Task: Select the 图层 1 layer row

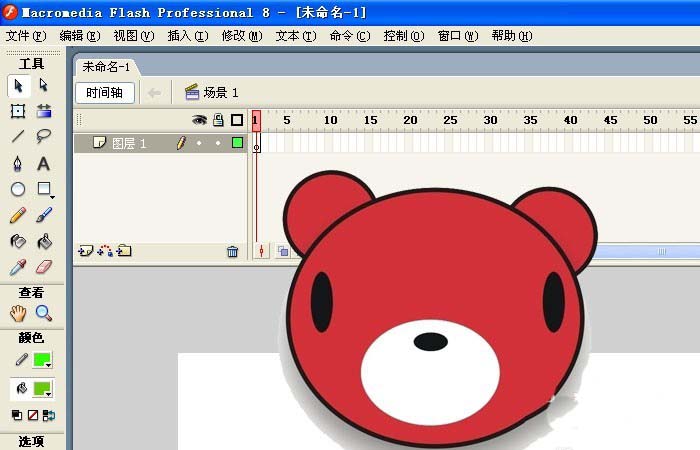Action: tap(161, 143)
